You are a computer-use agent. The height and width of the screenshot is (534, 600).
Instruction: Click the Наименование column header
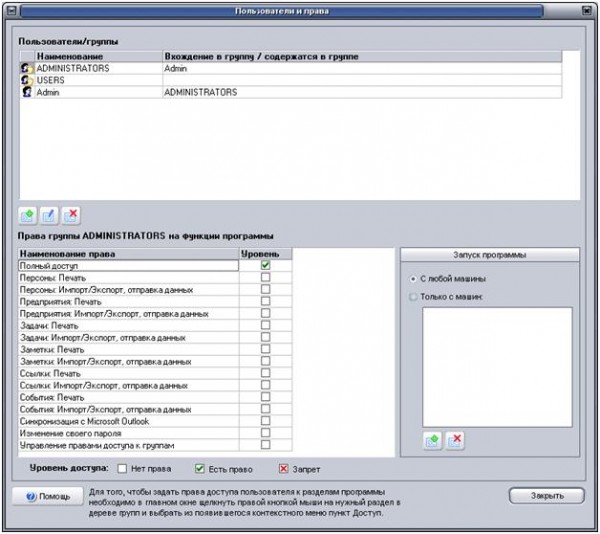99,57
